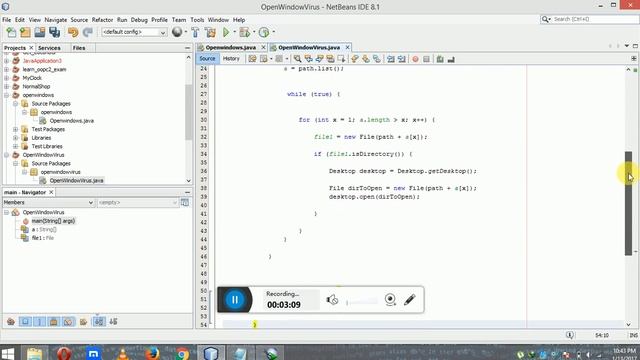Expand the MyClock project node
The height and width of the screenshot is (360, 640).
[7, 78]
